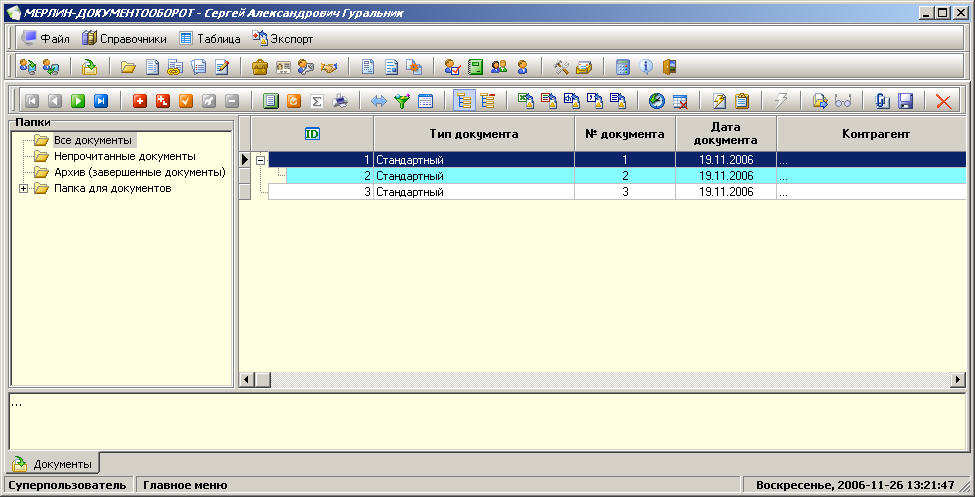
Task: Click the green funnel filter icon
Action: 402,101
